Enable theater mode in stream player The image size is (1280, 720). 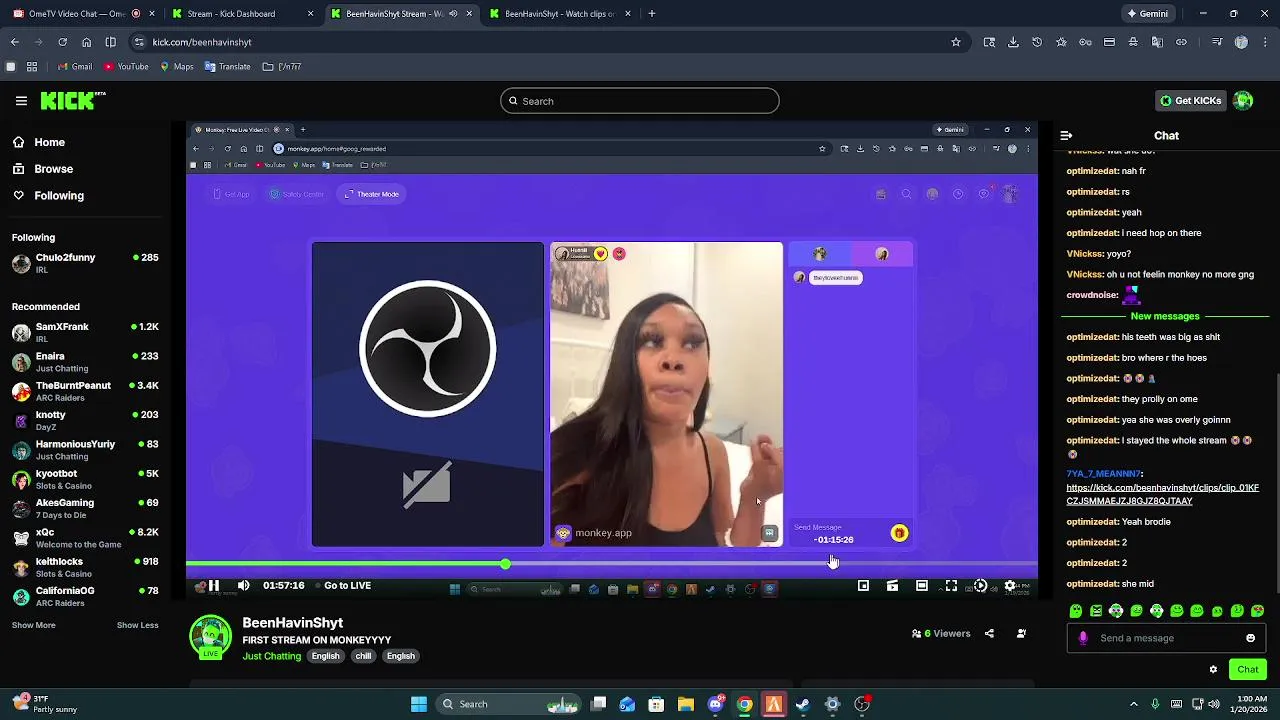(922, 586)
